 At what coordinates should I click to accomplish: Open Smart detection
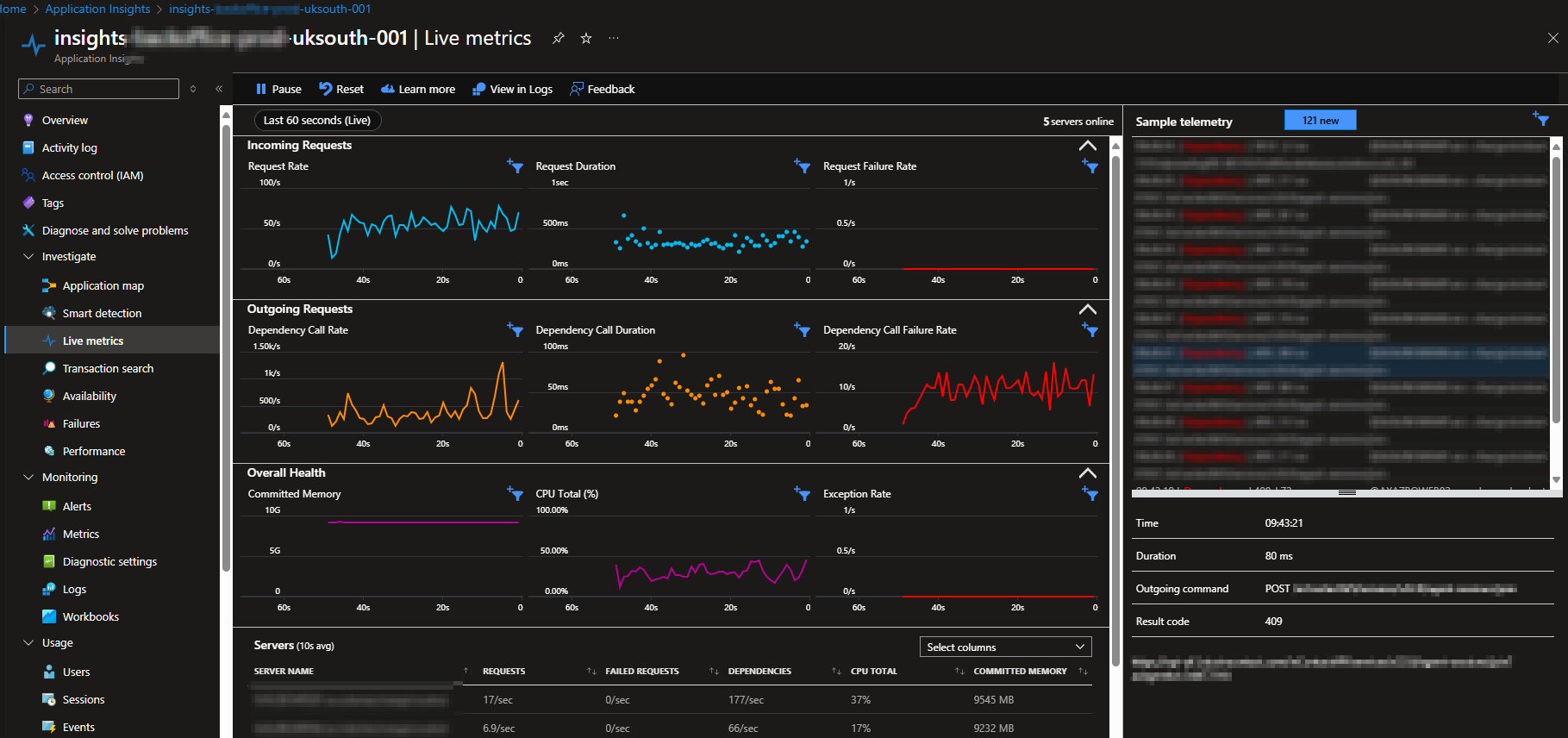tap(102, 313)
